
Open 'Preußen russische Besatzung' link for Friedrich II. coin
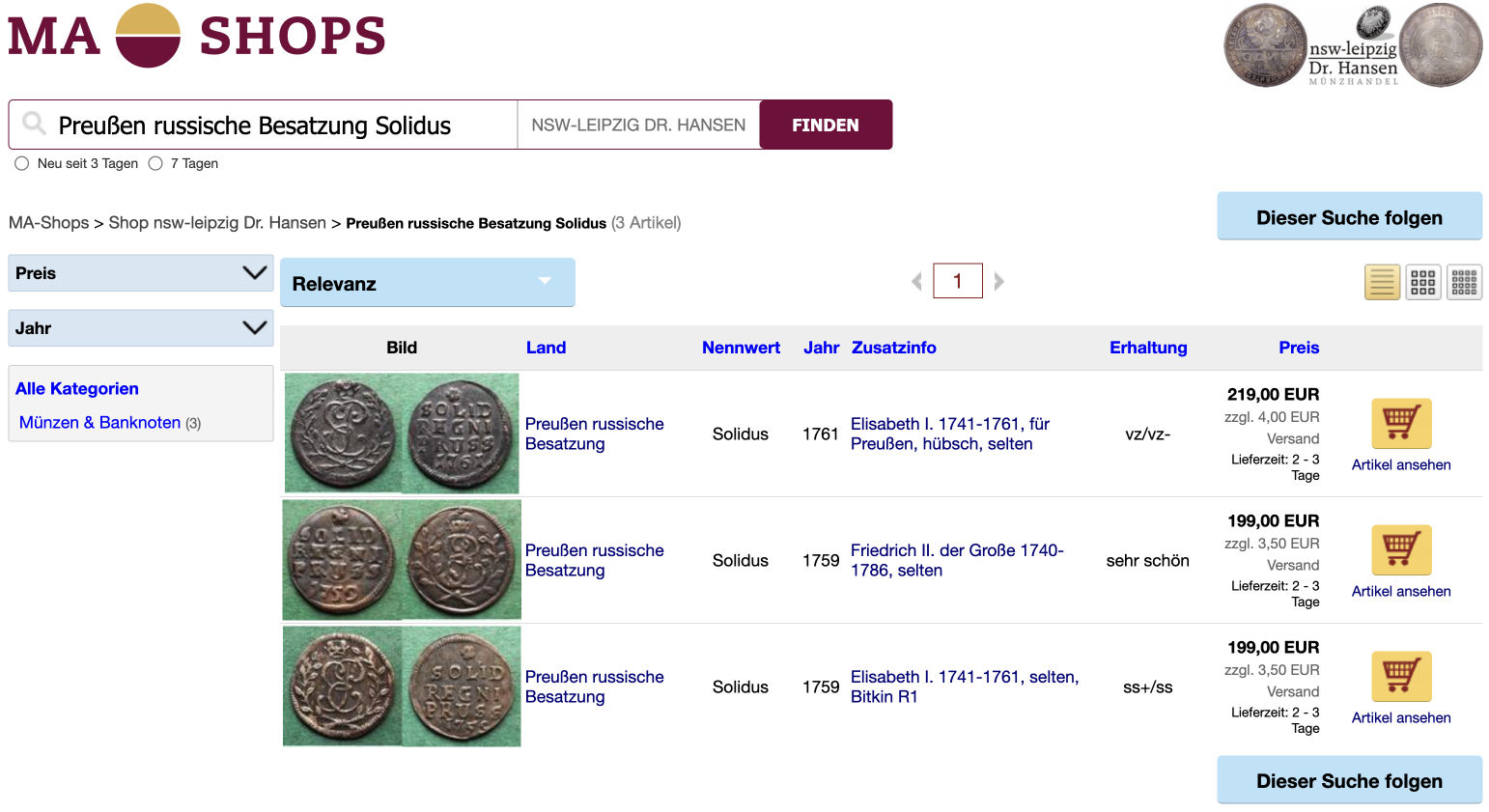tap(594, 560)
